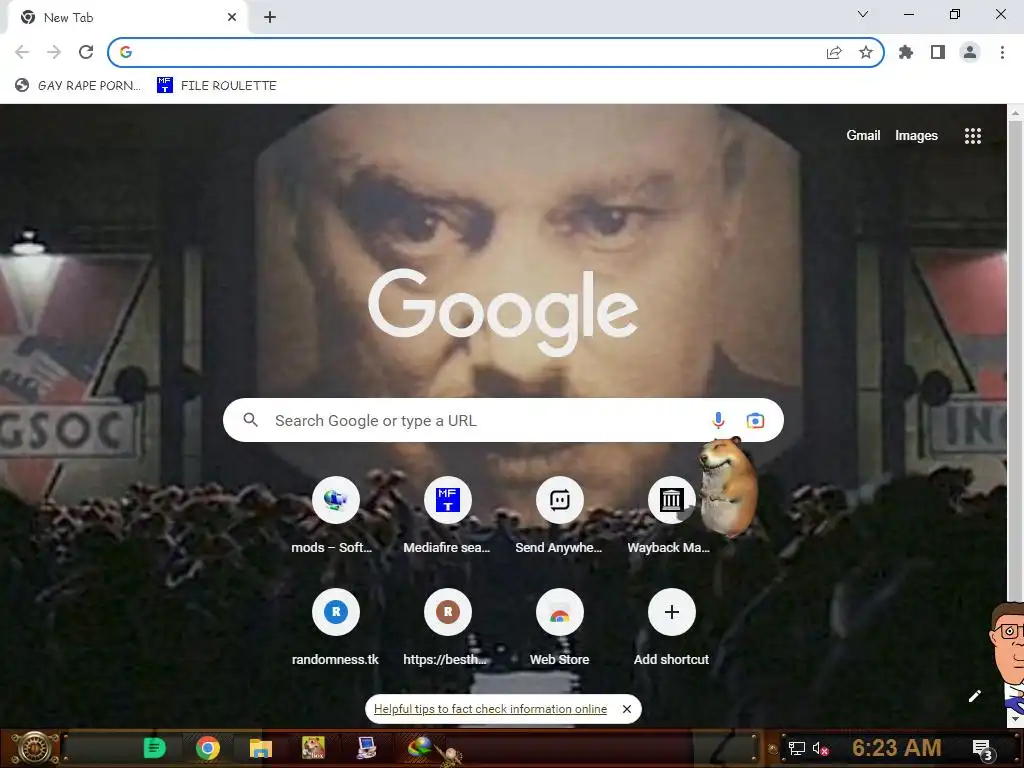
Task: Open the https://besth... shortcut
Action: click(x=448, y=612)
